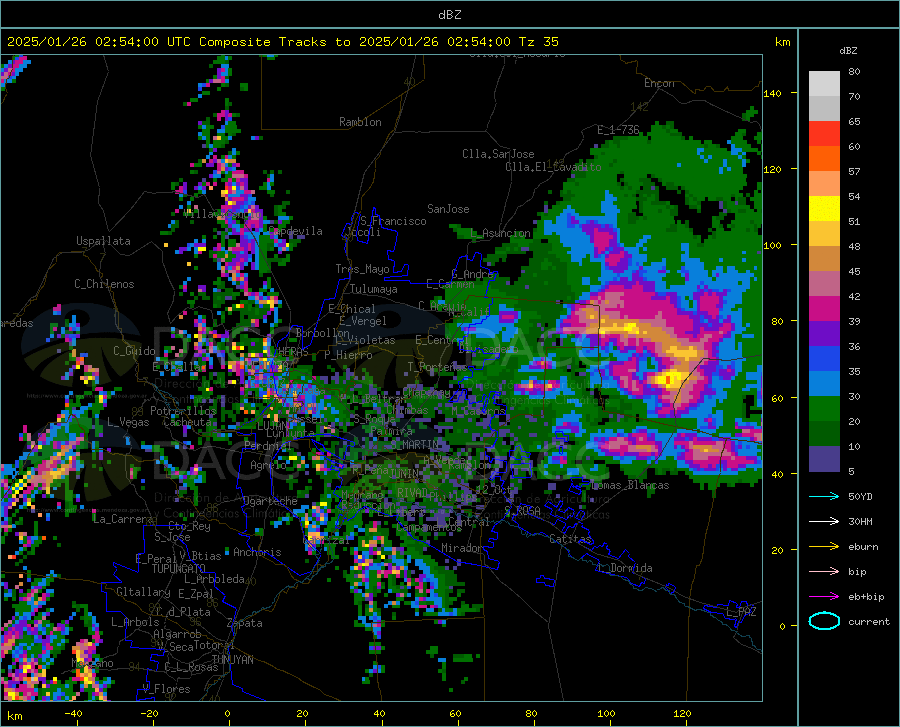The image size is (900, 727).
Task: Click the TUNUYAN place label
Action: tap(232, 660)
